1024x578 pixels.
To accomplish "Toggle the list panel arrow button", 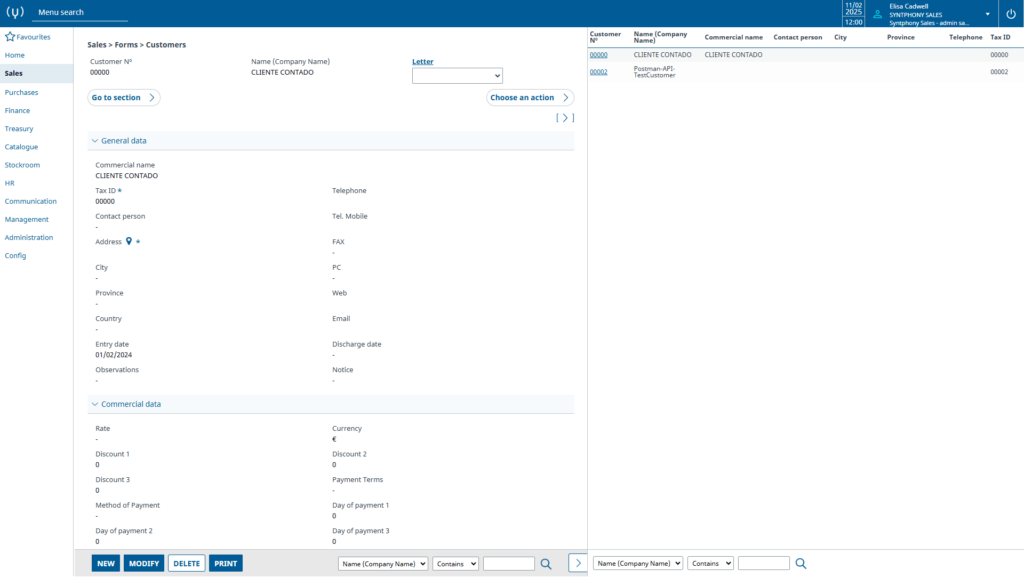I will coord(578,563).
